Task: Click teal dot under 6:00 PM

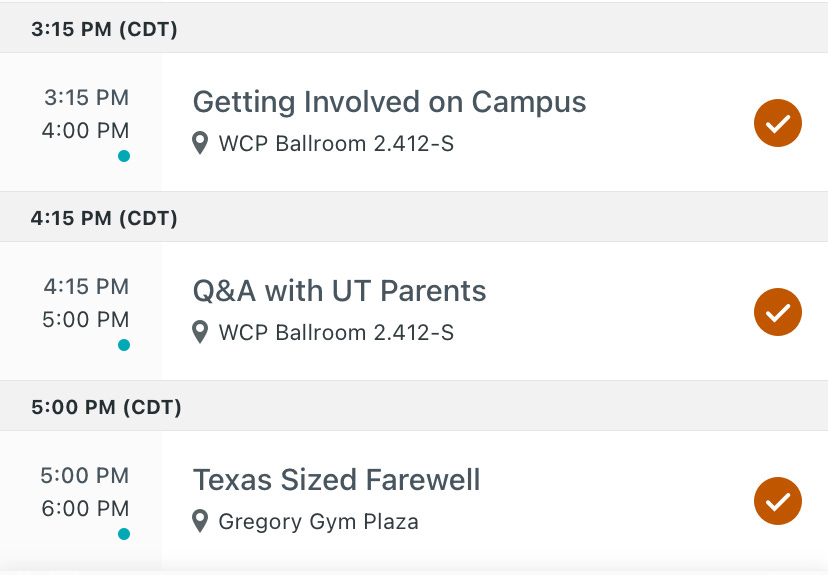Action: (x=124, y=534)
